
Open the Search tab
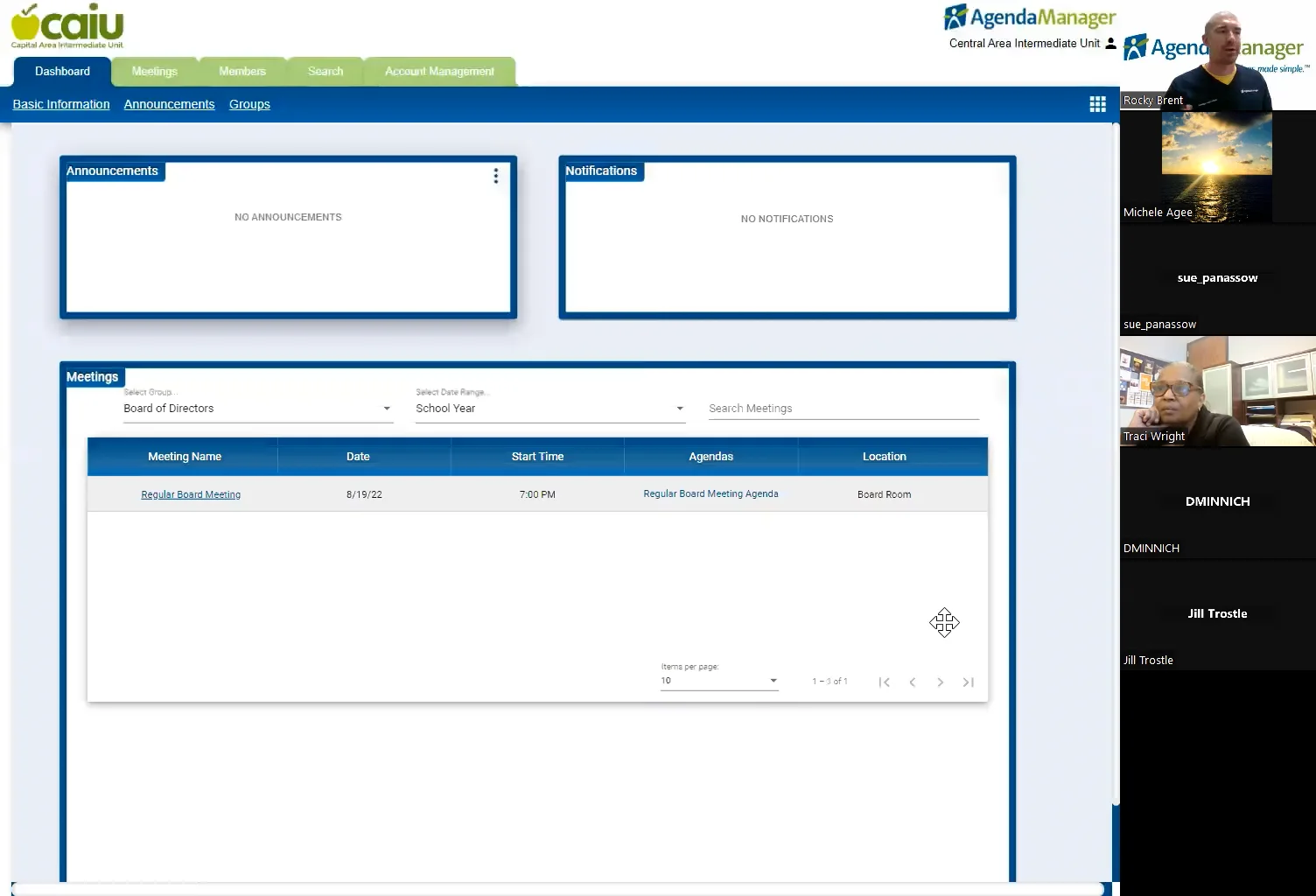pos(325,72)
